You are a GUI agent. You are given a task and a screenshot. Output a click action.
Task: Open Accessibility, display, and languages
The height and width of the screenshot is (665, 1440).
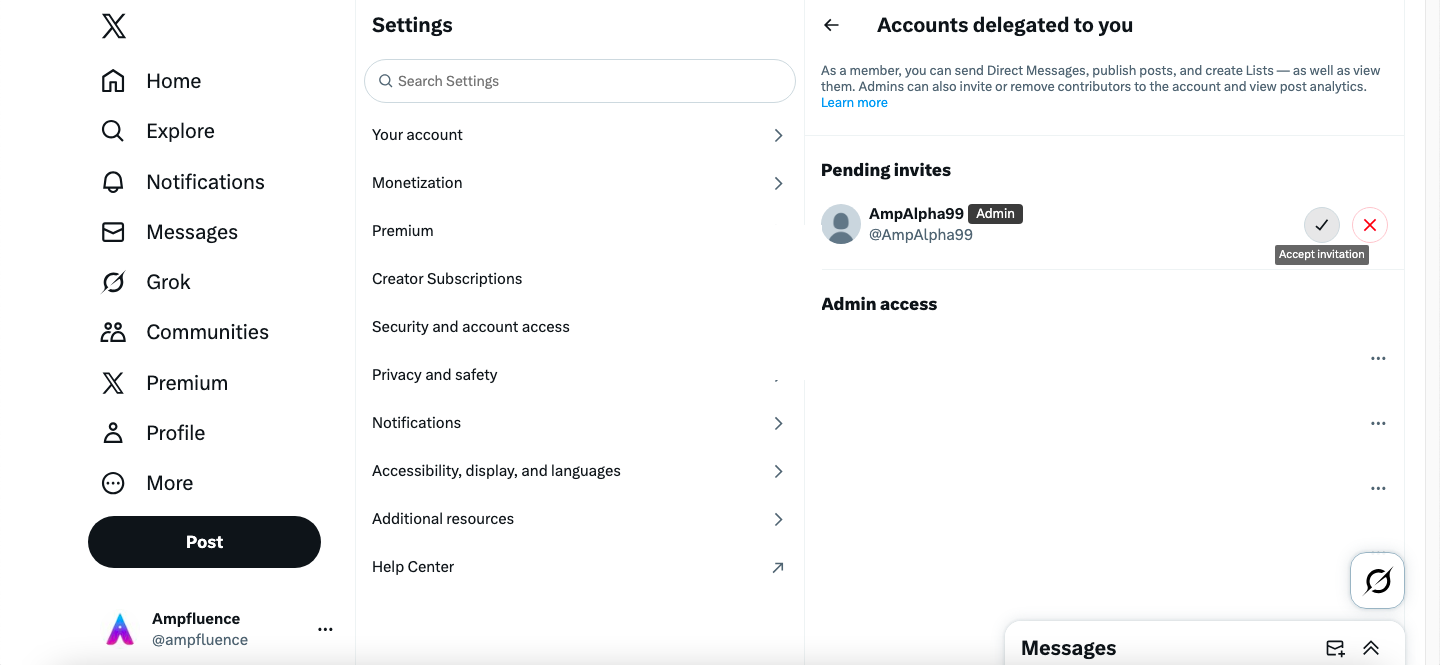click(578, 471)
